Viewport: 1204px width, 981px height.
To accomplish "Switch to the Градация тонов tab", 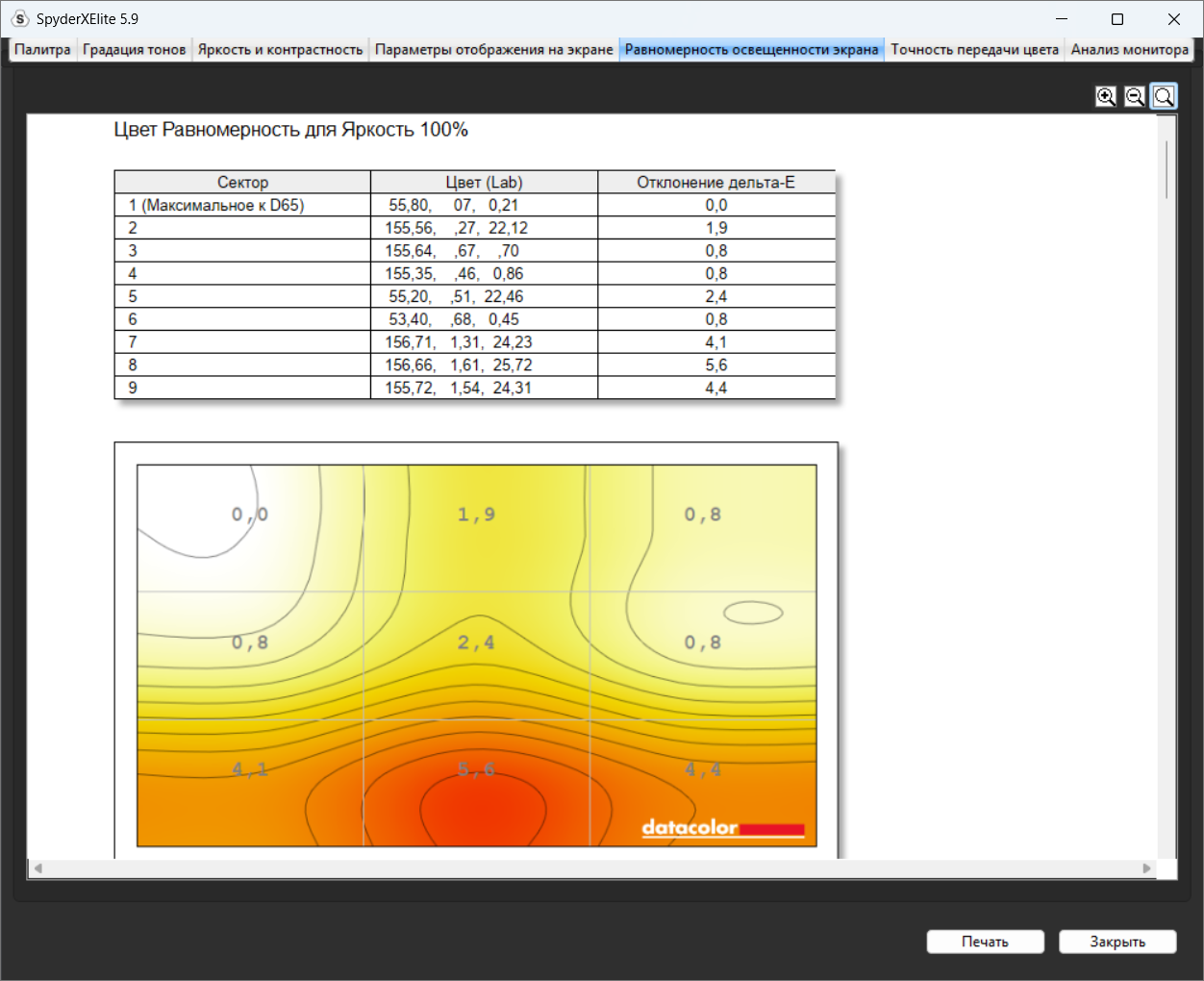I will [134, 50].
